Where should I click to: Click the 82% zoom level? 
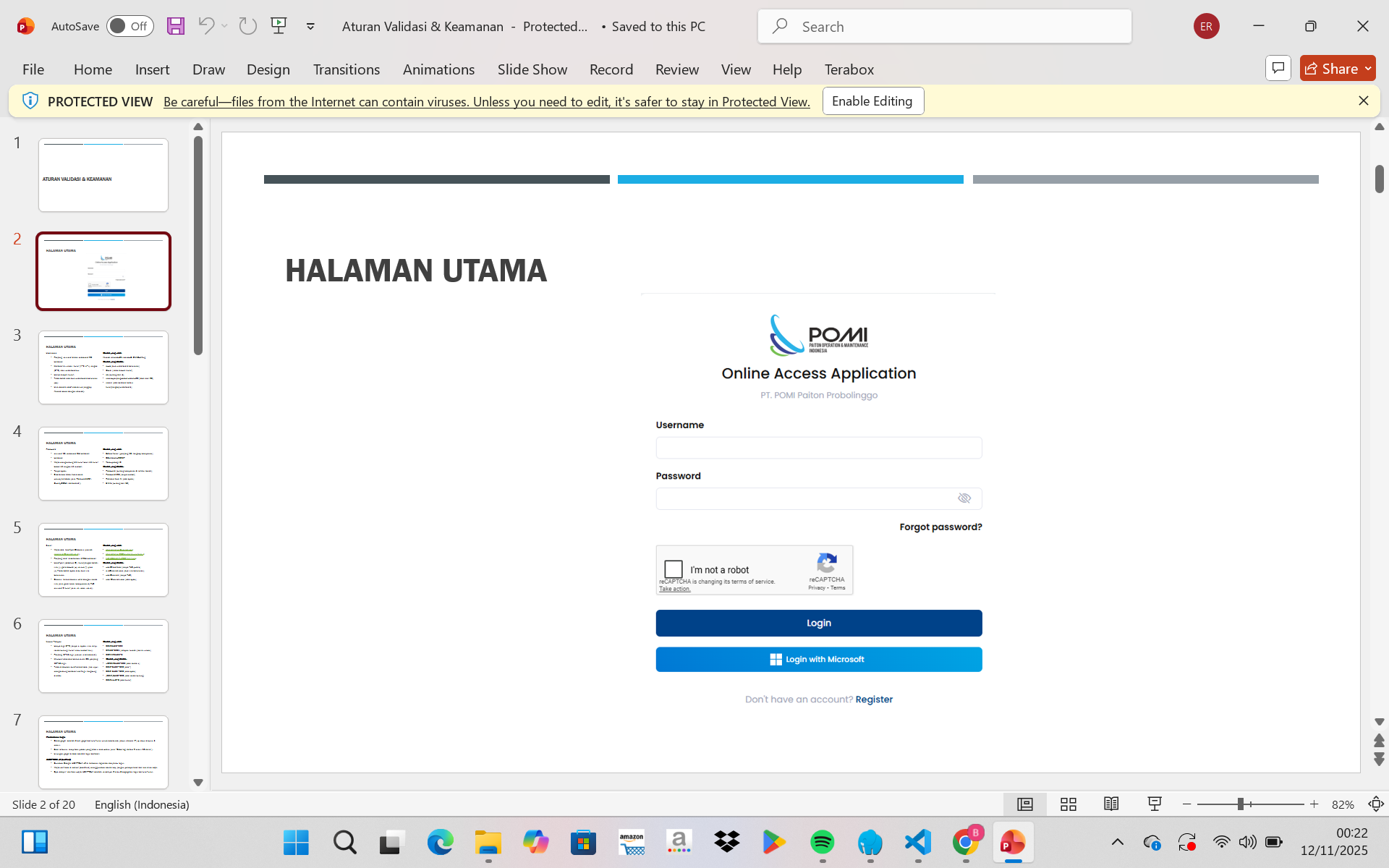tap(1343, 804)
